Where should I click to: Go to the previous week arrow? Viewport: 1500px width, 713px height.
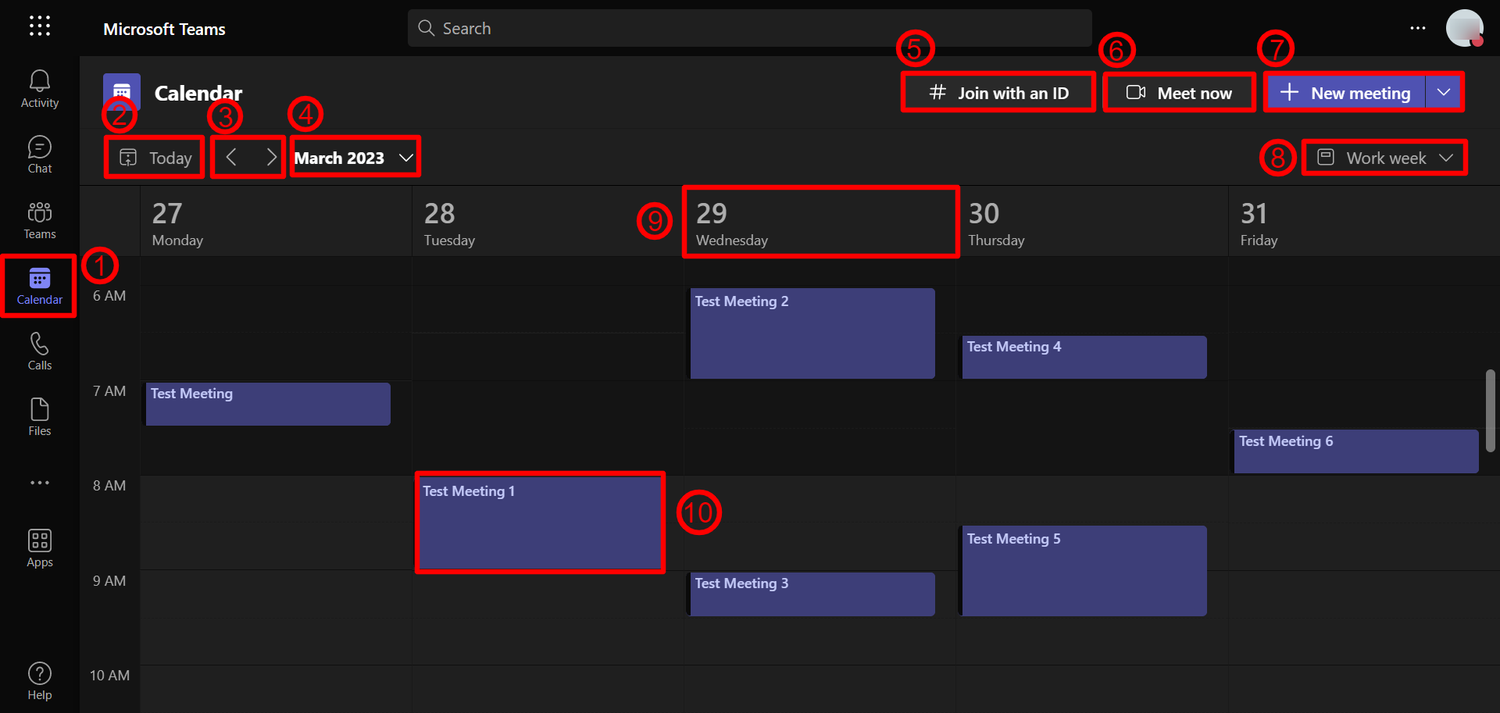[x=231, y=158]
